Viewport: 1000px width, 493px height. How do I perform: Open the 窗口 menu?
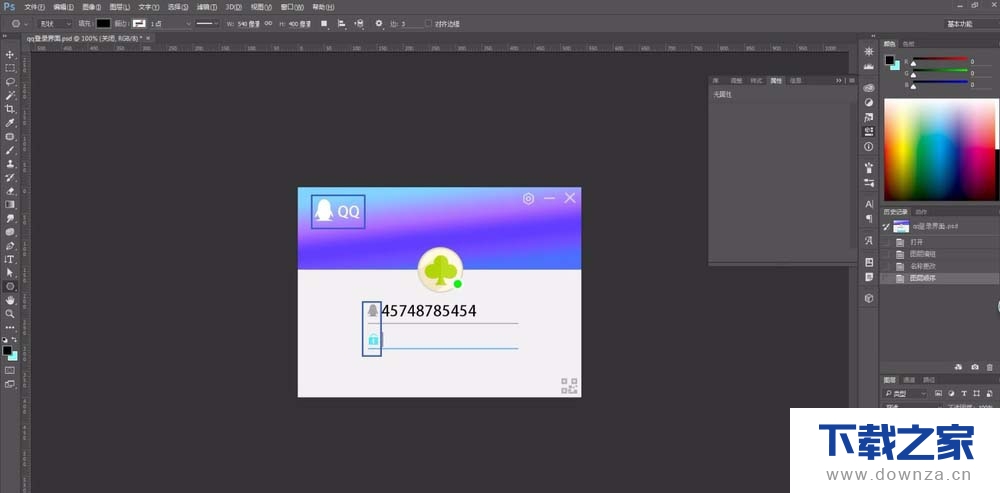(x=291, y=7)
